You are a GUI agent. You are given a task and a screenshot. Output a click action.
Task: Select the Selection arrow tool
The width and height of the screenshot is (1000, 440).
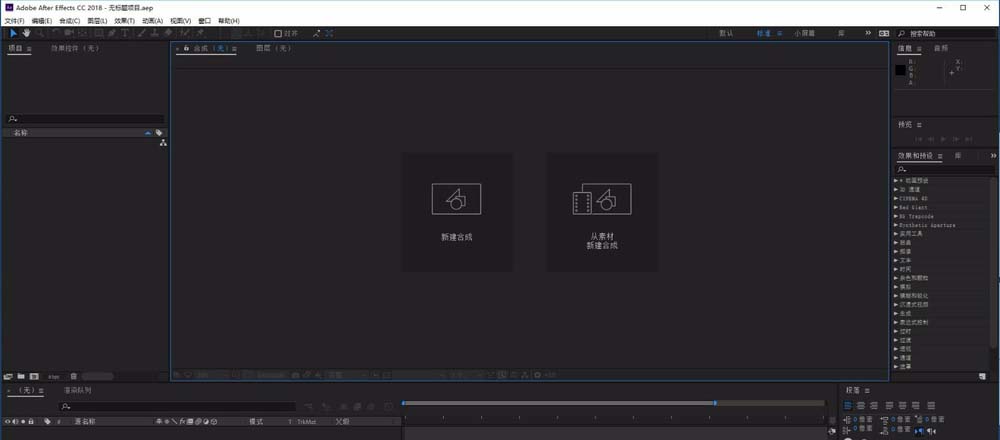pyautogui.click(x=13, y=33)
